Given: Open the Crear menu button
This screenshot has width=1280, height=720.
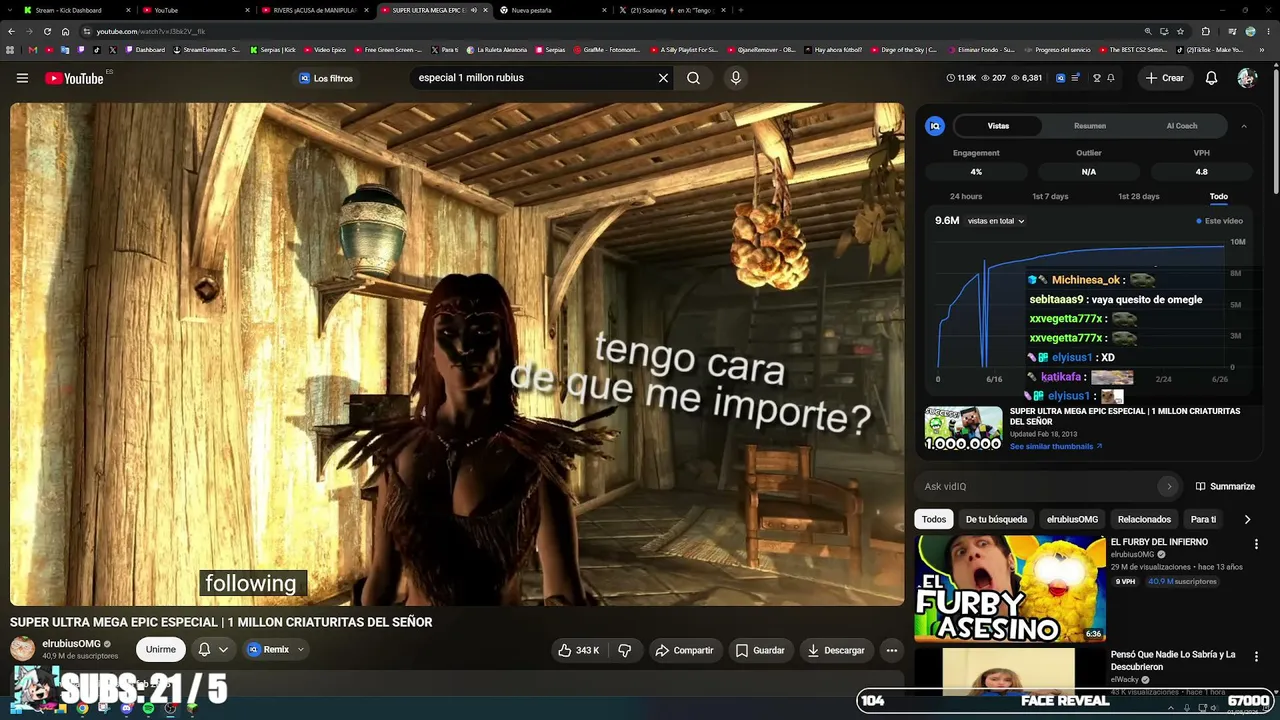Looking at the screenshot, I should click(1165, 78).
